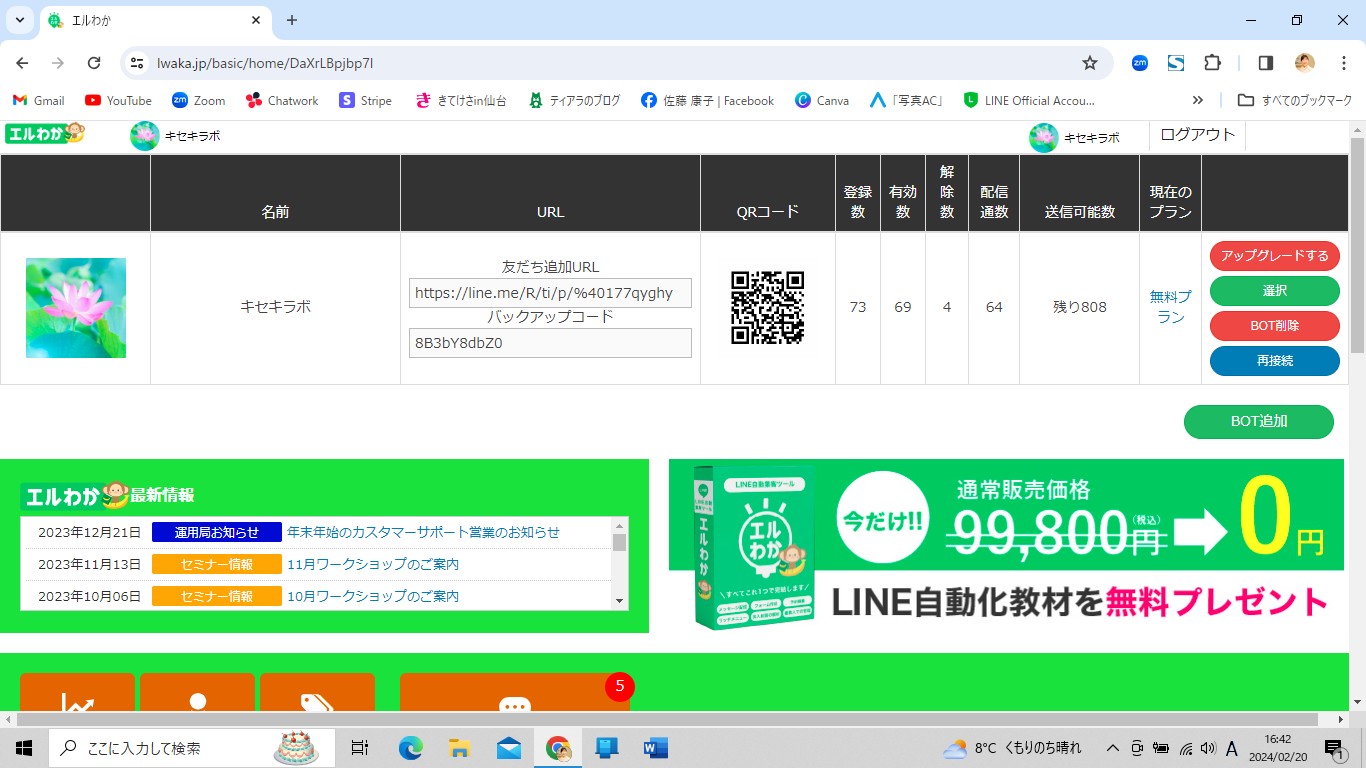Toggle the browser side panel icon
The width and height of the screenshot is (1366, 768).
click(x=1265, y=63)
